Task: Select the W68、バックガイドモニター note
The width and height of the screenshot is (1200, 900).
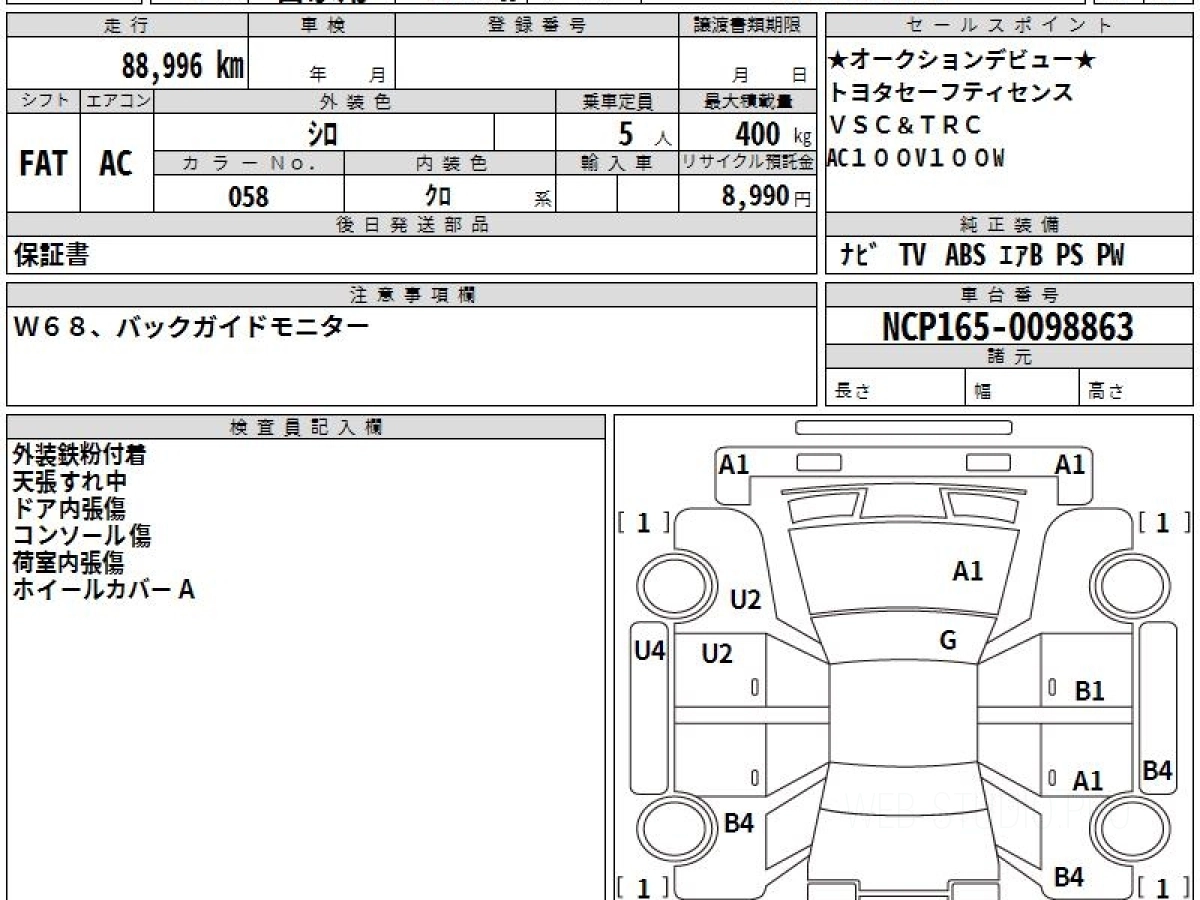Action: (191, 326)
